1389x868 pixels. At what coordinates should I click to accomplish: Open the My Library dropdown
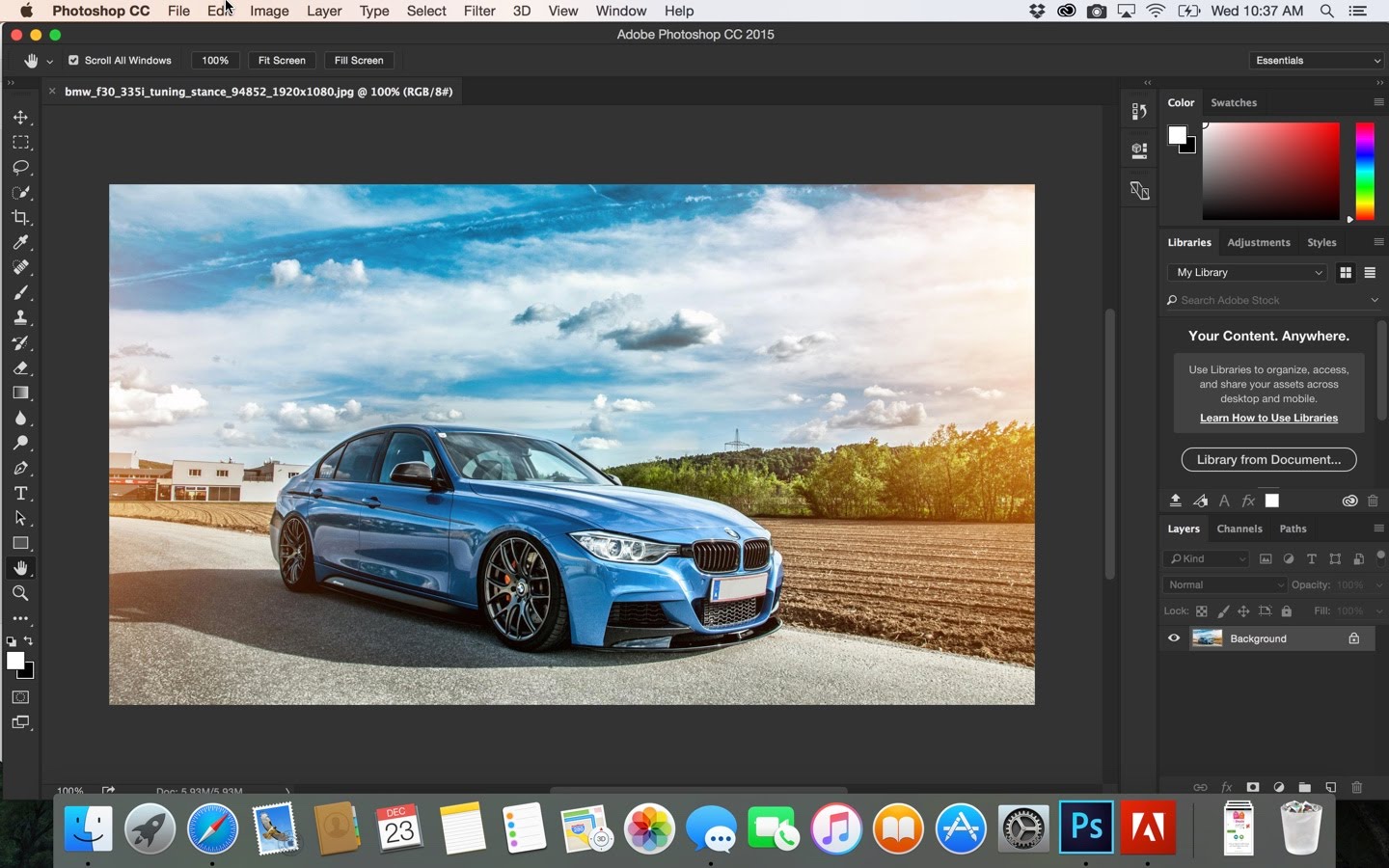(1247, 272)
